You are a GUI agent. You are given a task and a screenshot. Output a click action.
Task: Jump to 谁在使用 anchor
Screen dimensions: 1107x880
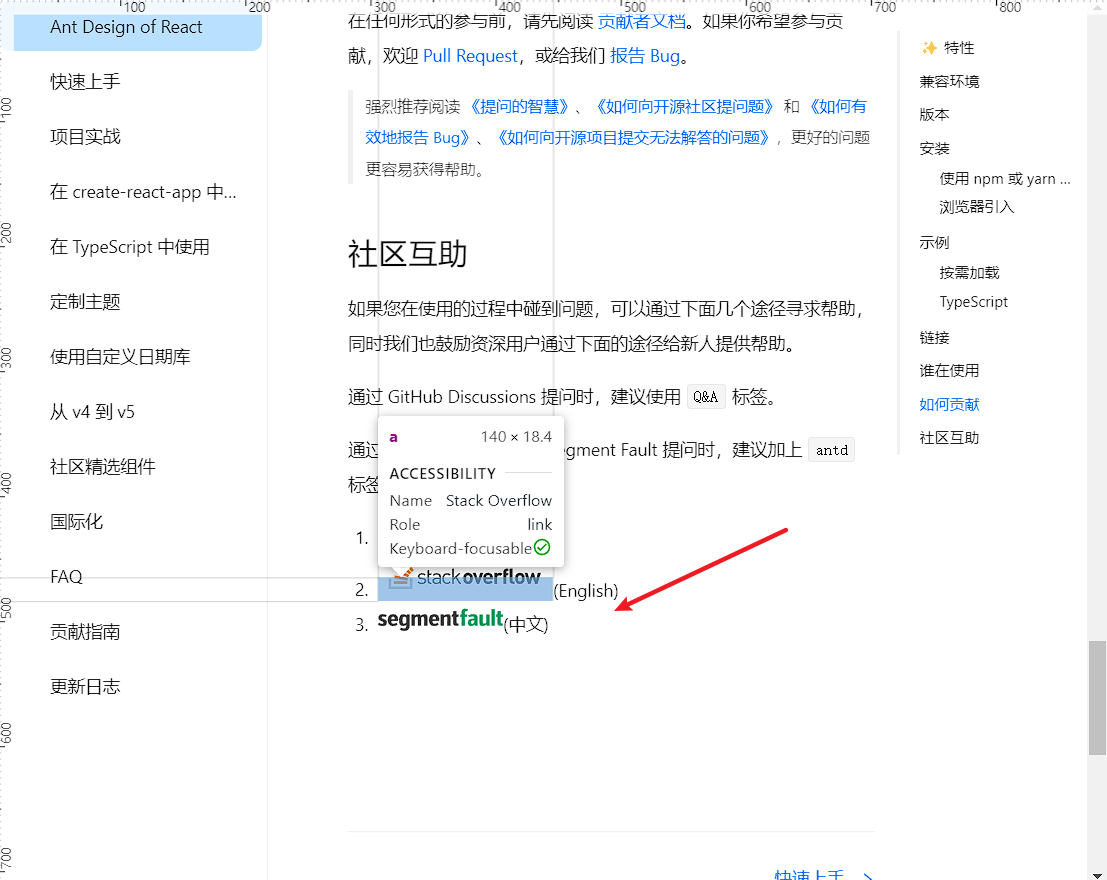(x=949, y=371)
